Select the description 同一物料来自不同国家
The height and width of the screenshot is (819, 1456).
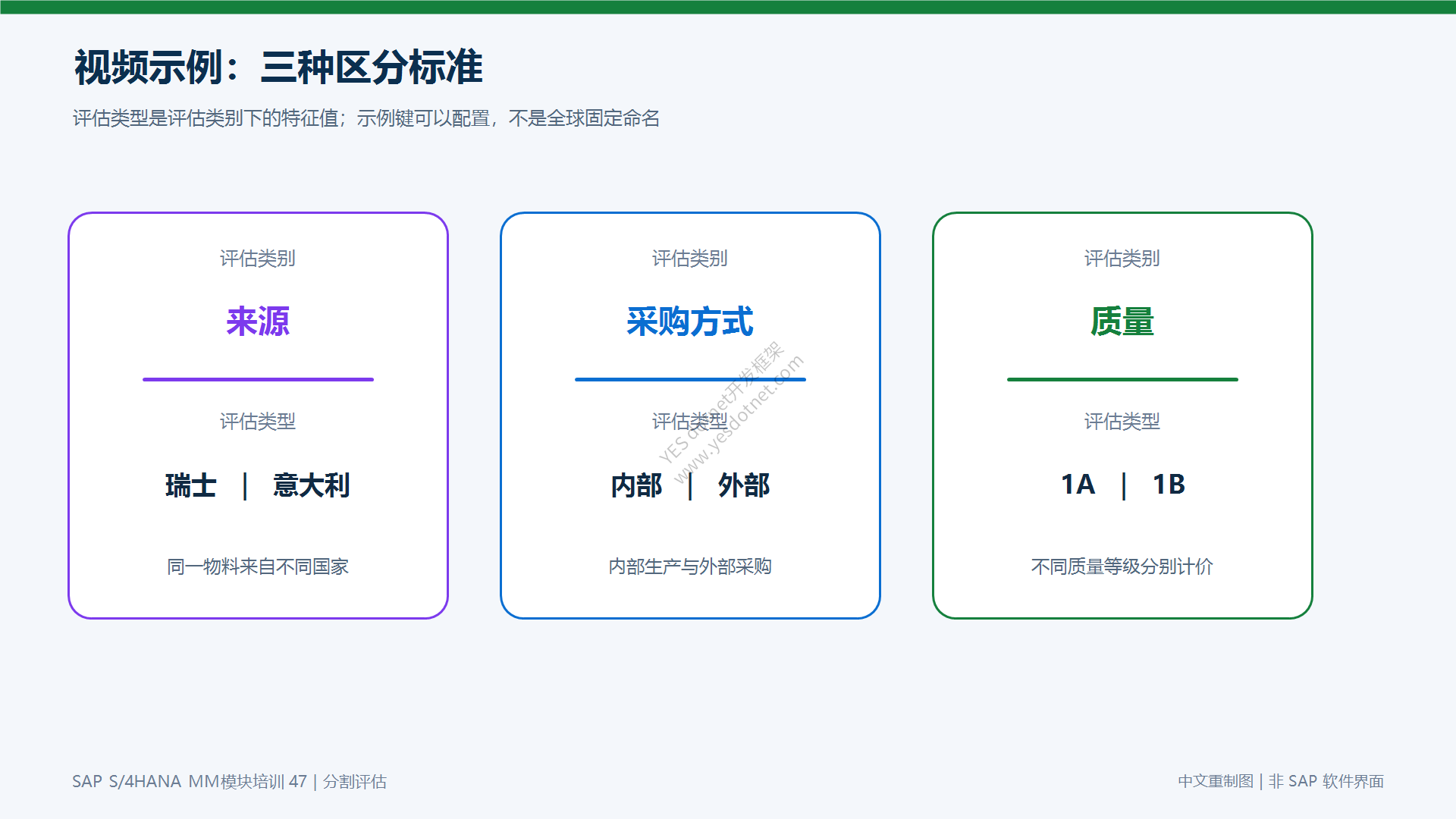[258, 566]
